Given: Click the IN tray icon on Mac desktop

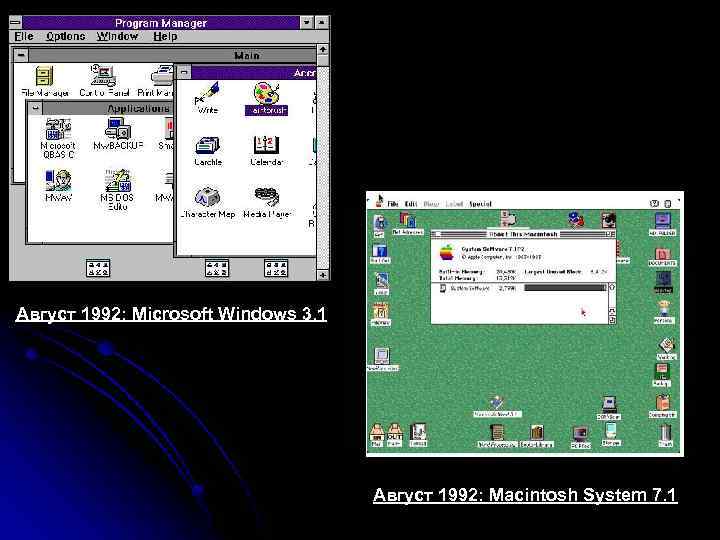Looking at the screenshot, I should (x=377, y=432).
